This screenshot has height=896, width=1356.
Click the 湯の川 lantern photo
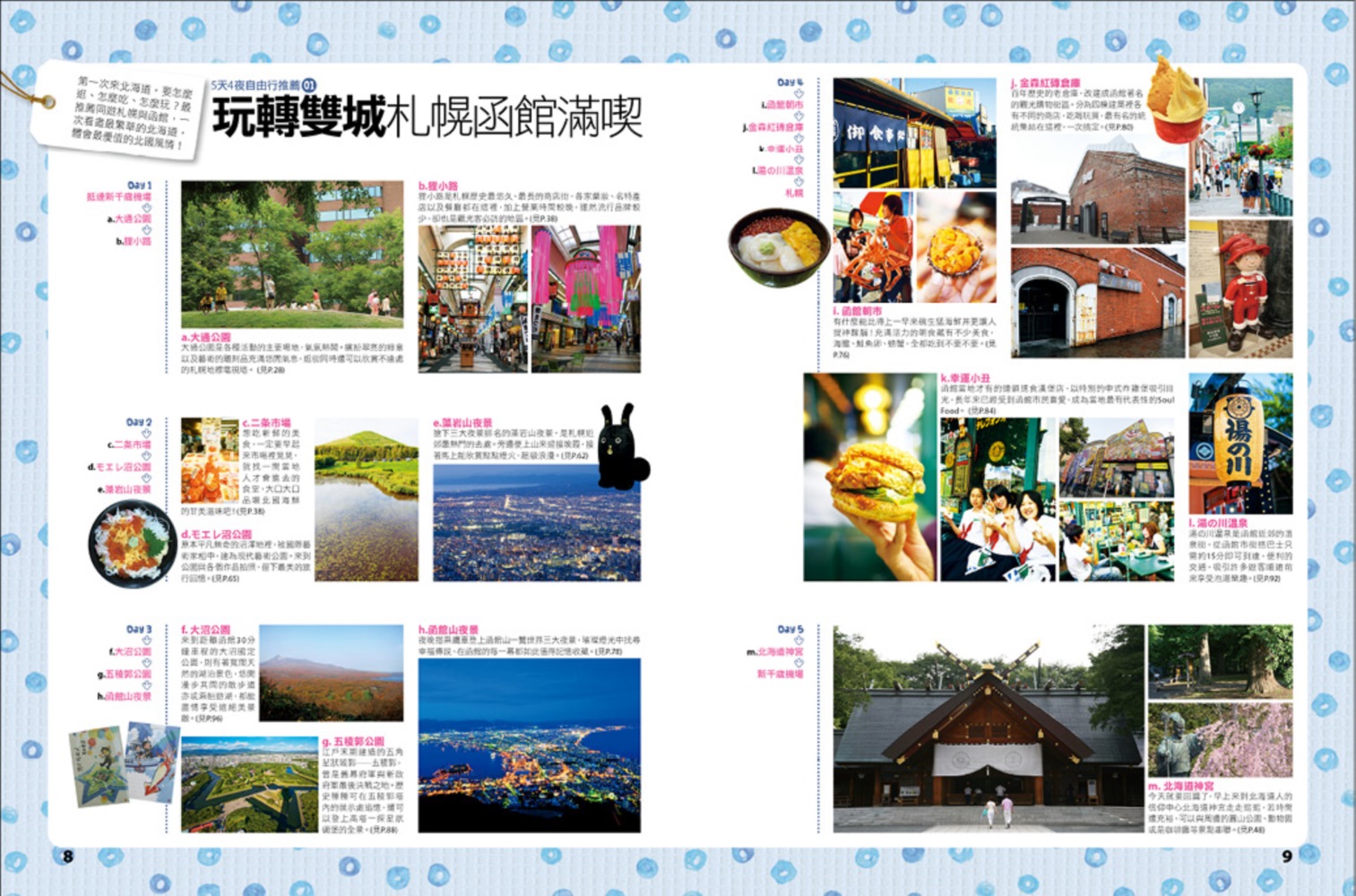[x=1240, y=444]
